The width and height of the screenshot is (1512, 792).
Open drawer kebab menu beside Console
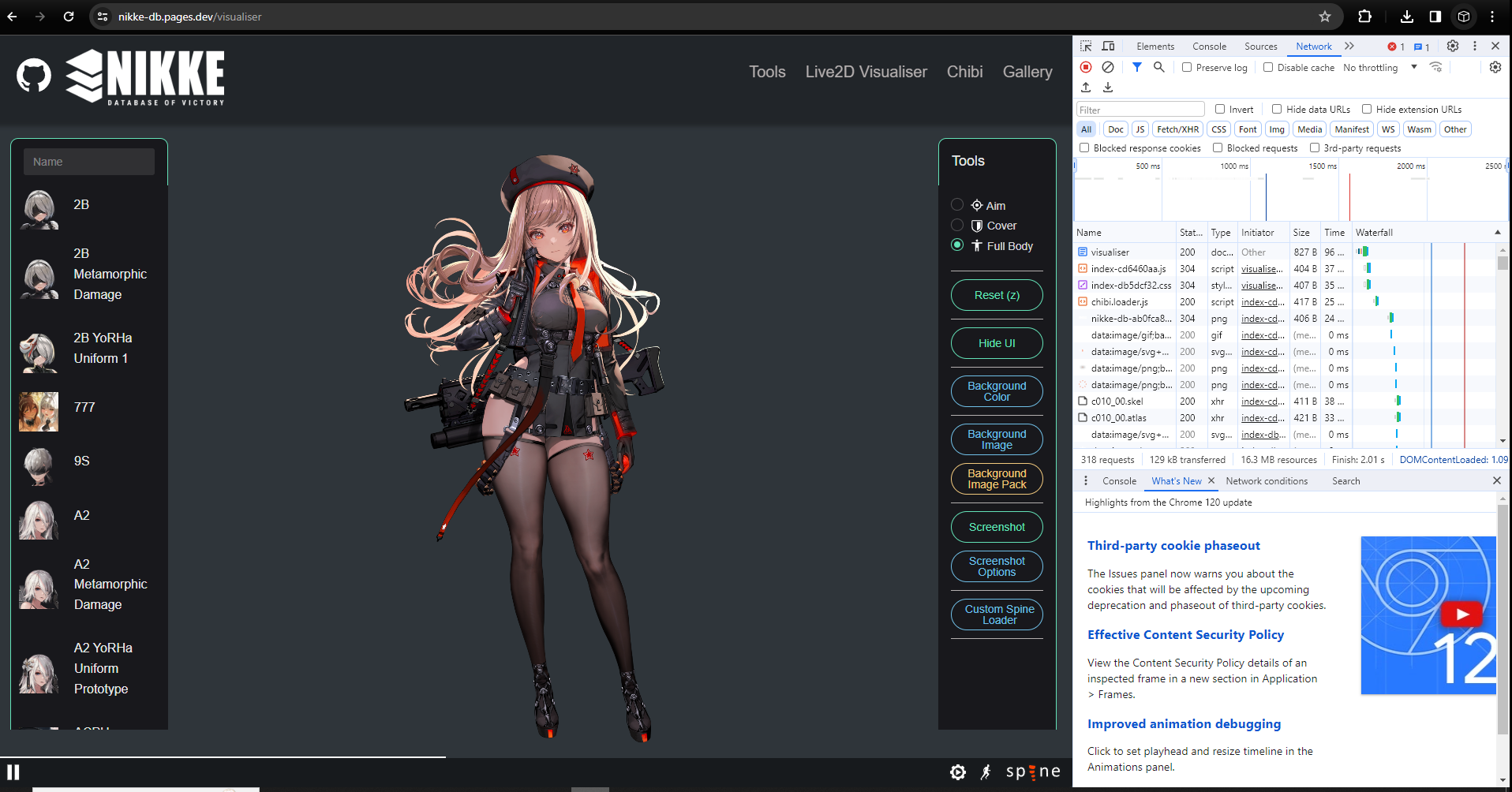[1086, 480]
